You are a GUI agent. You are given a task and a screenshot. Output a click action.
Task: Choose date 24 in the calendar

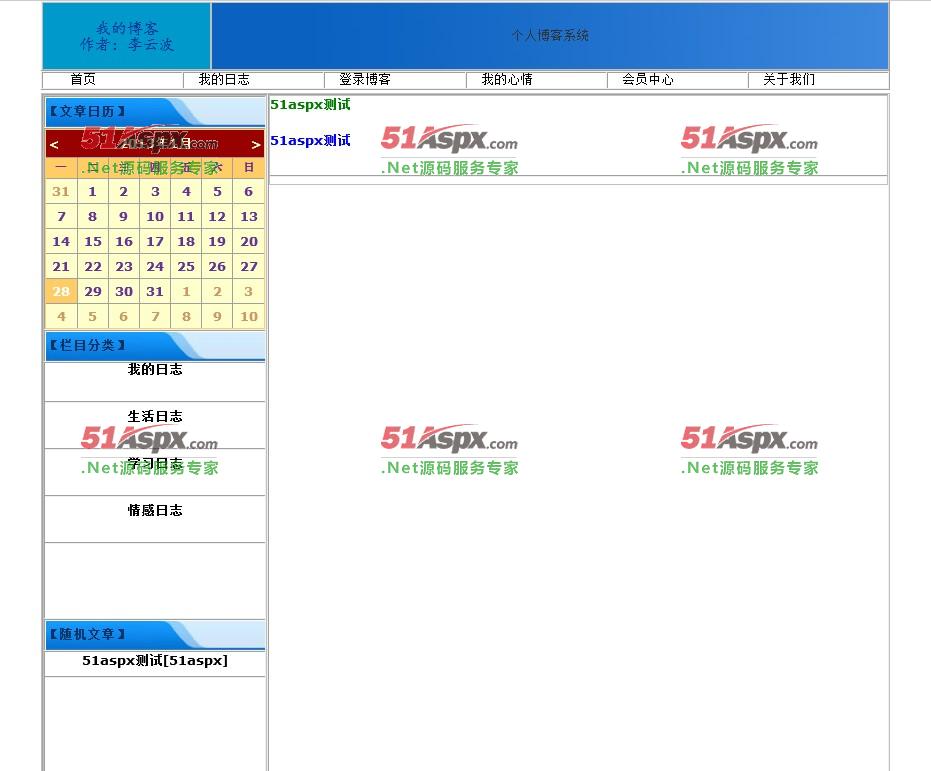[155, 267]
